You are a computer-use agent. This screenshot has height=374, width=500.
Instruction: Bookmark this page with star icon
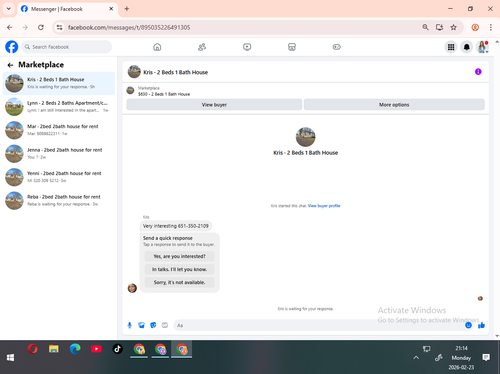tap(453, 27)
